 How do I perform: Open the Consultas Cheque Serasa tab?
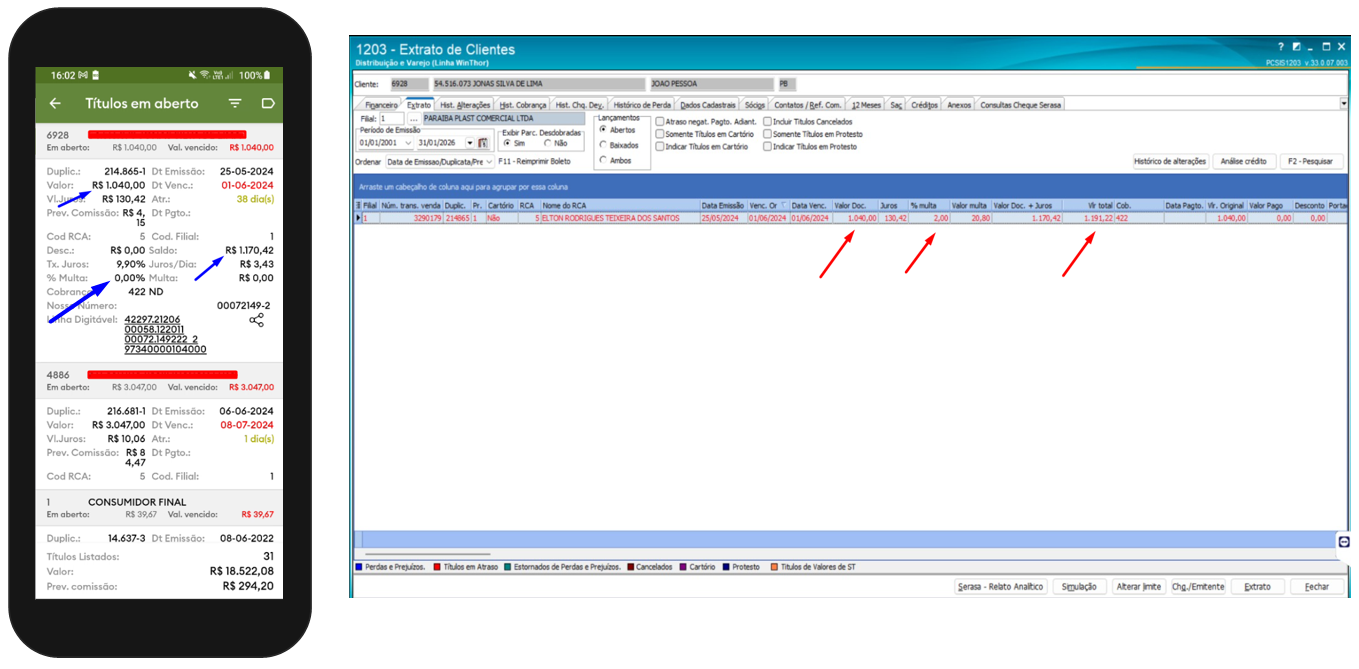point(1021,105)
